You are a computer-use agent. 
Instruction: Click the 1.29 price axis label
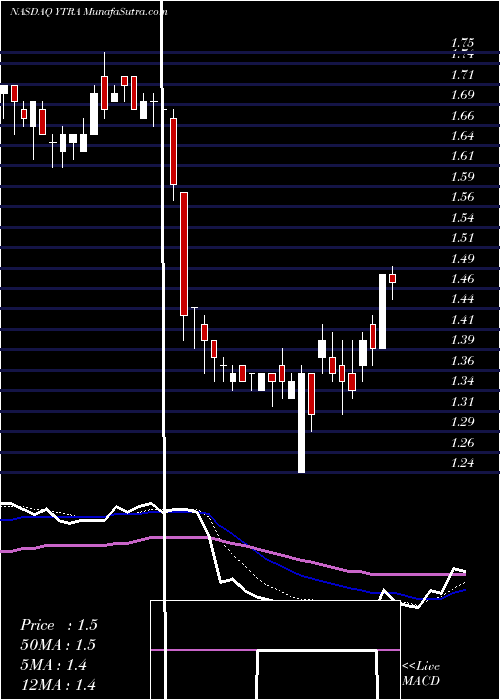(x=462, y=422)
